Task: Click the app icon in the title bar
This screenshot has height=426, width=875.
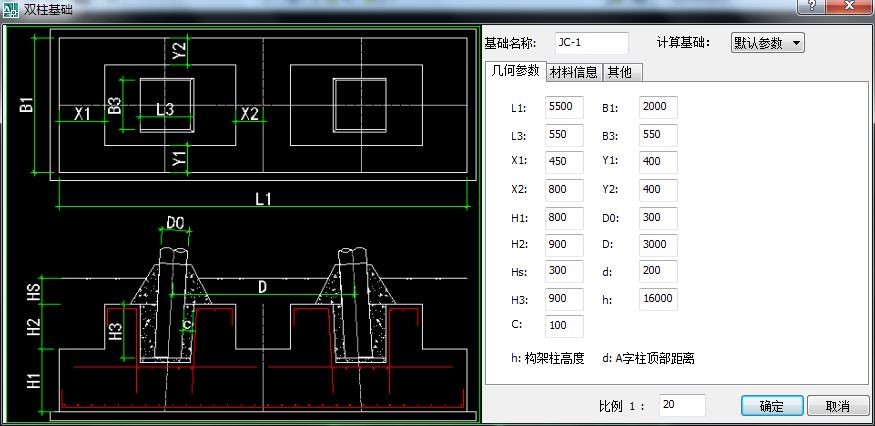Action: (11, 9)
